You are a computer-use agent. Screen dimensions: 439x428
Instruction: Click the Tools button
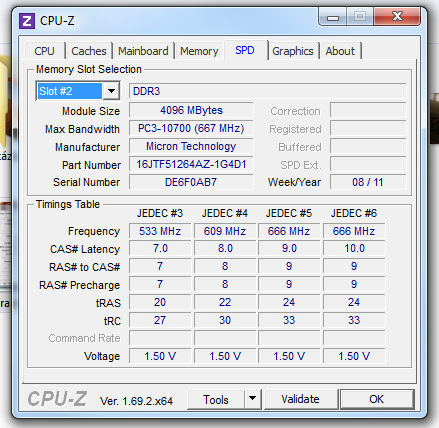[x=216, y=399]
